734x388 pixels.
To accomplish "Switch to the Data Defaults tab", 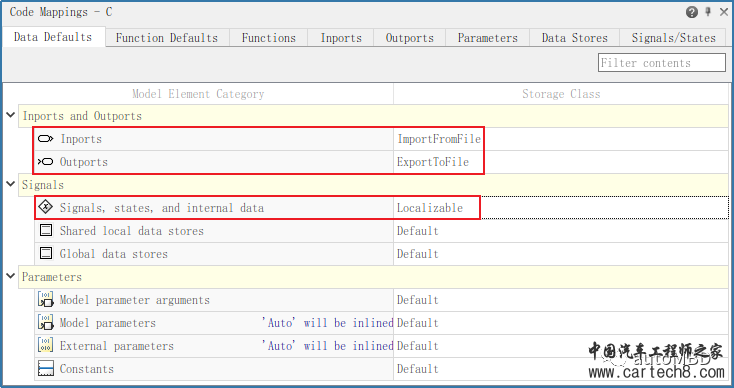I will tap(53, 37).
